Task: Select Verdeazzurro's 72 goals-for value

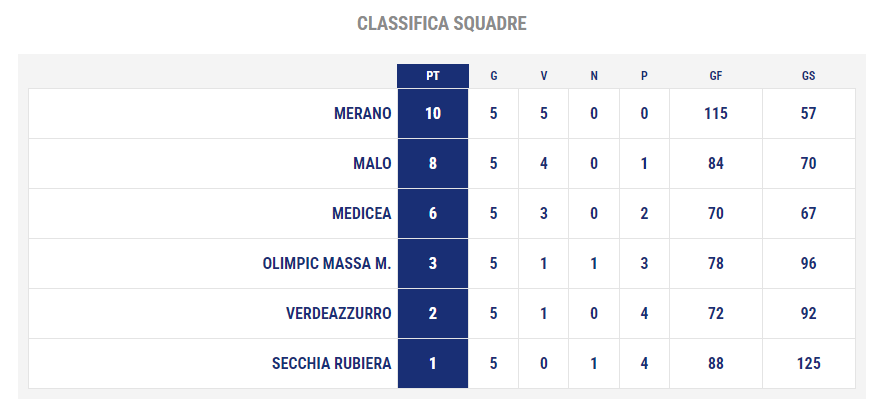Action: pyautogui.click(x=716, y=314)
